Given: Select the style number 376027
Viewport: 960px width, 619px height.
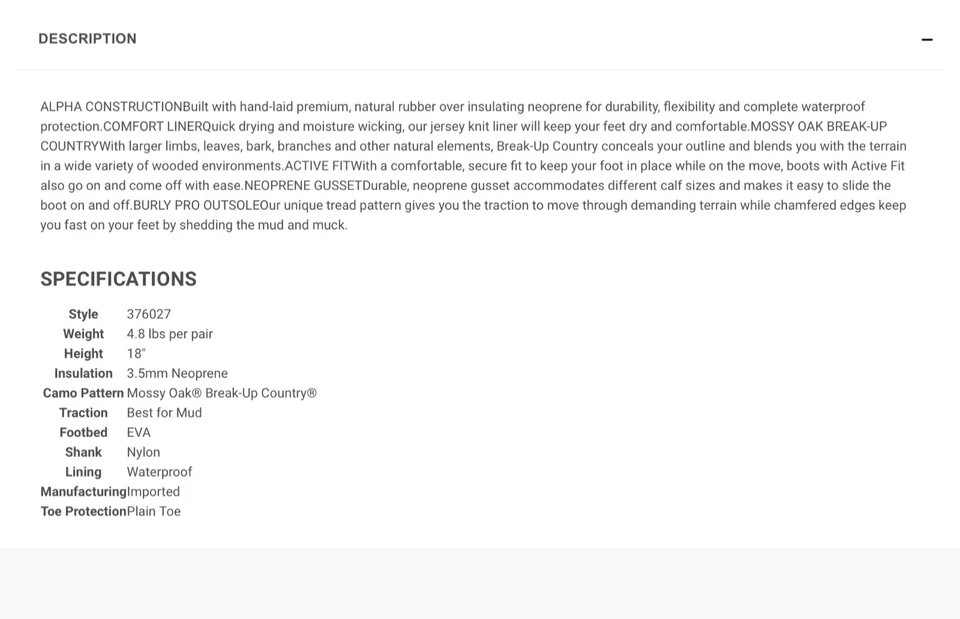Looking at the screenshot, I should [x=149, y=314].
